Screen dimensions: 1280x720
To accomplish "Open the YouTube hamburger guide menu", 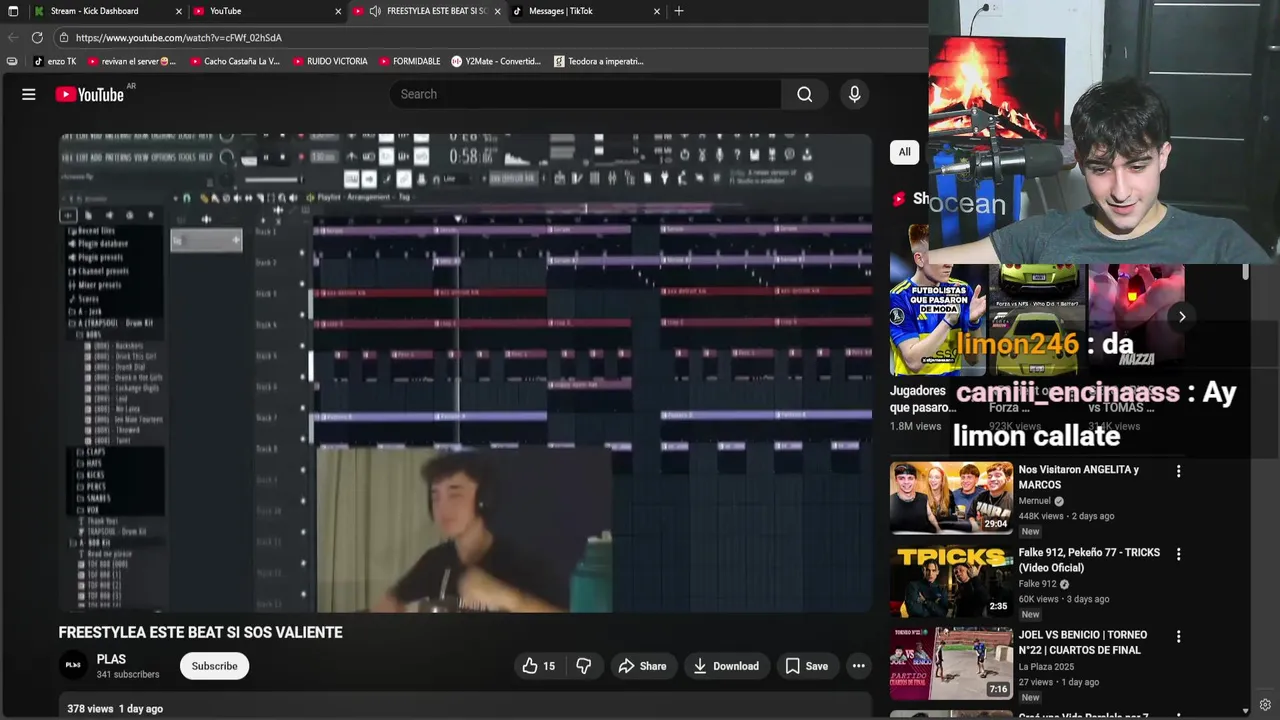I will click(29, 94).
